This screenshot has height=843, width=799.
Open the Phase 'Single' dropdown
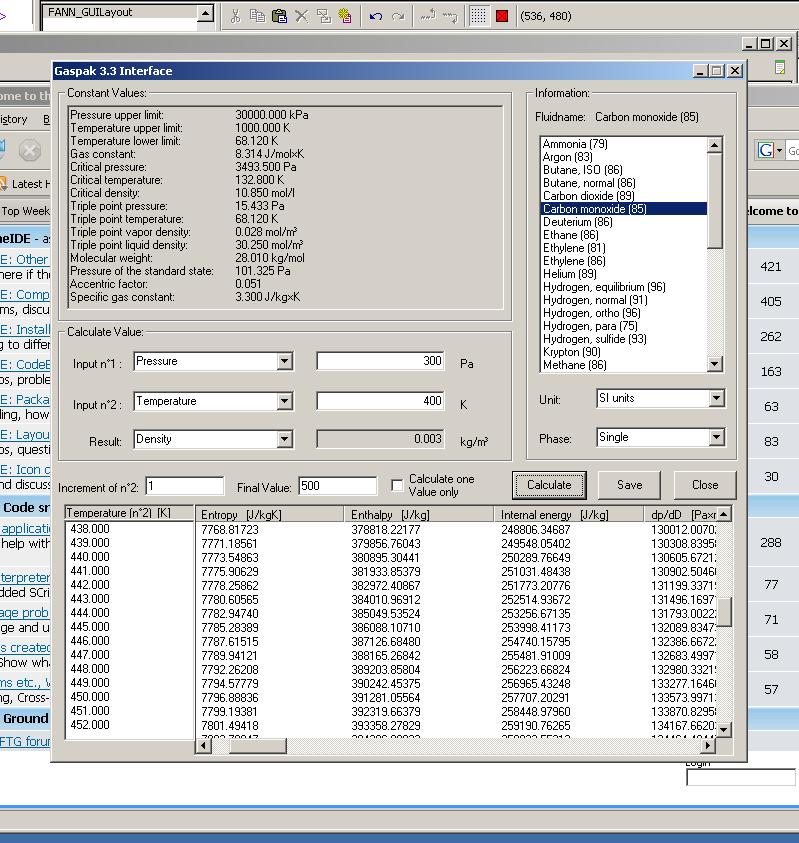pyautogui.click(x=716, y=437)
